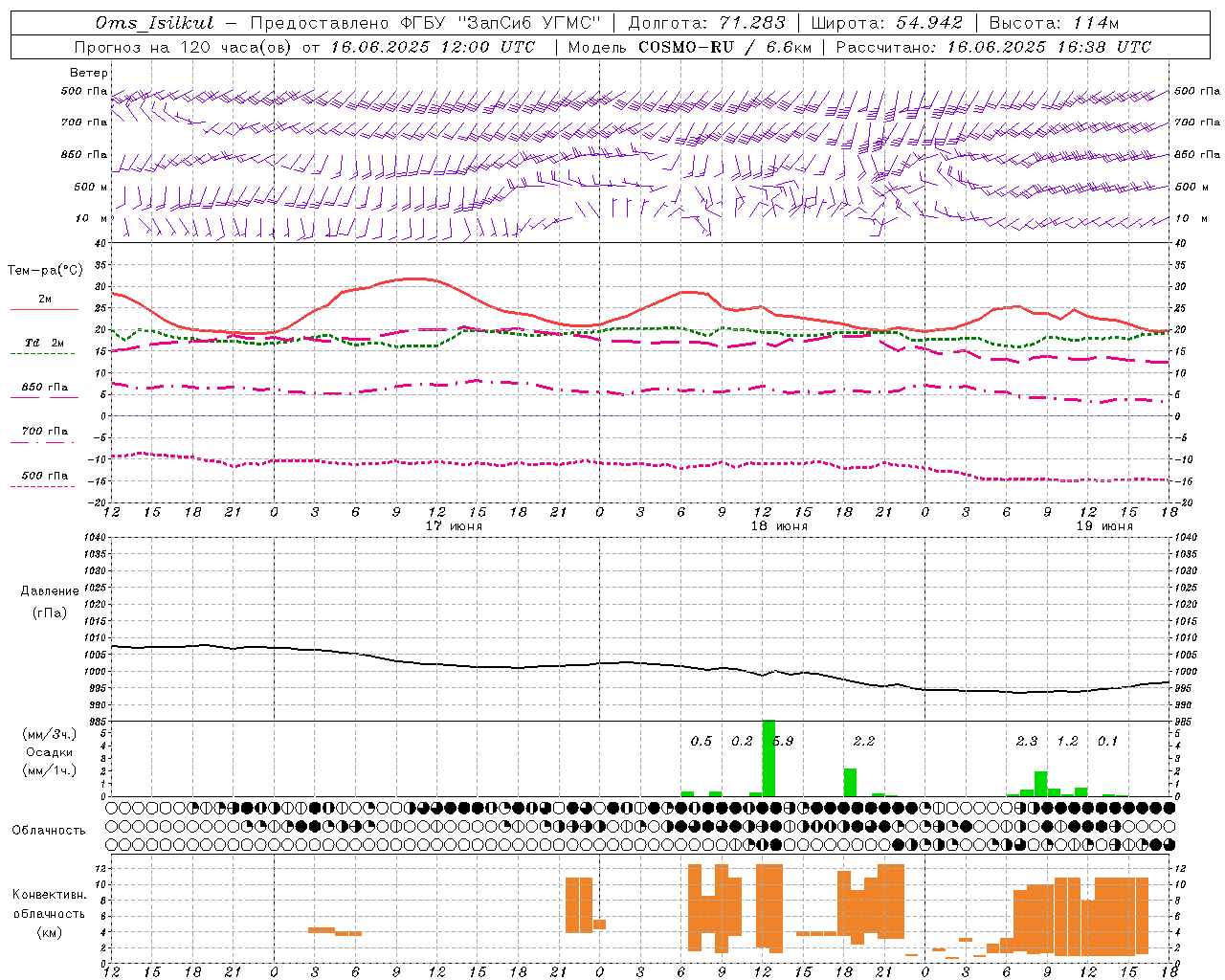
Task: Click the 5.9 precipitation total
Action: tap(783, 742)
